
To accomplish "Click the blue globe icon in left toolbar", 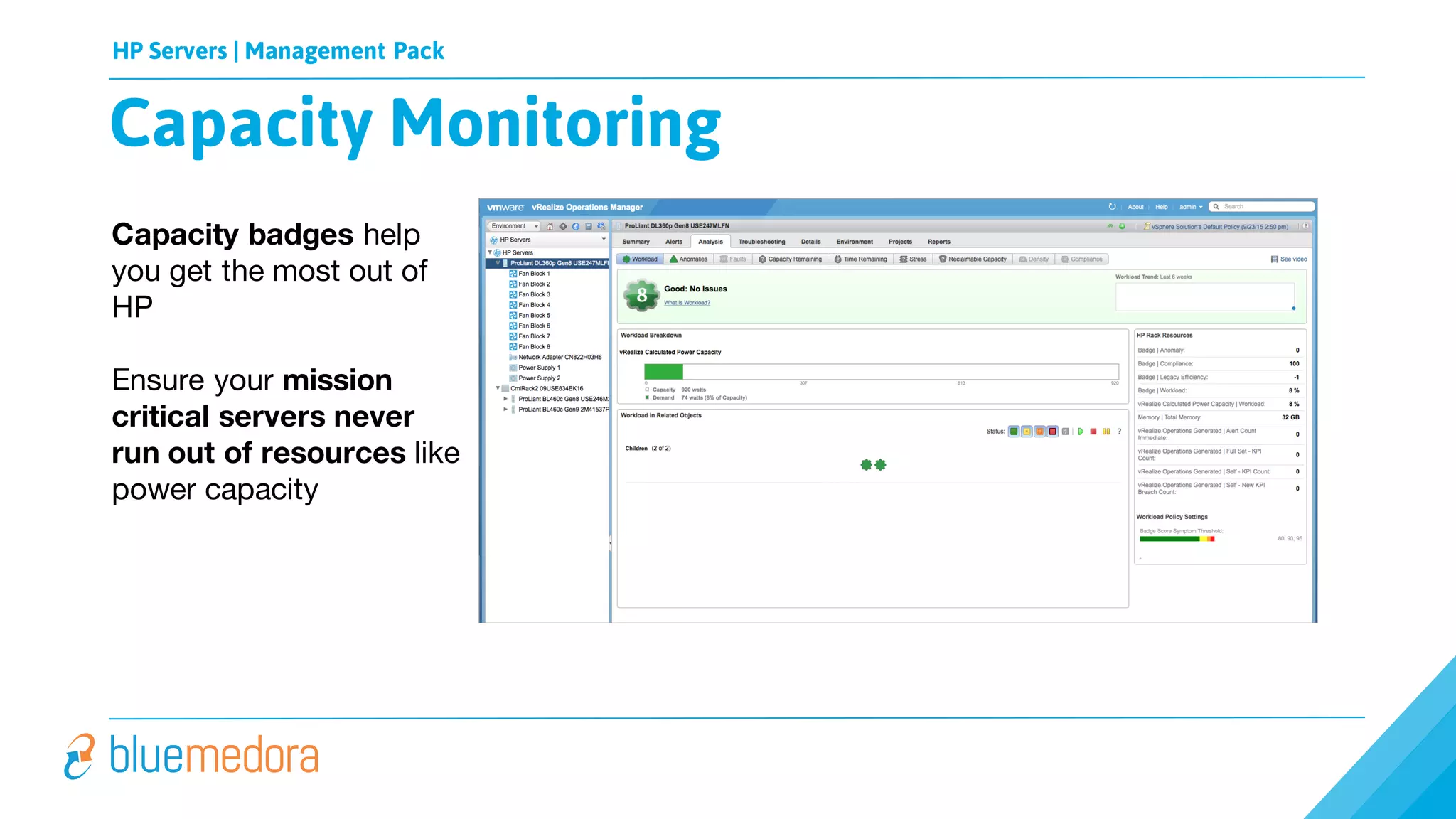I will 576,226.
